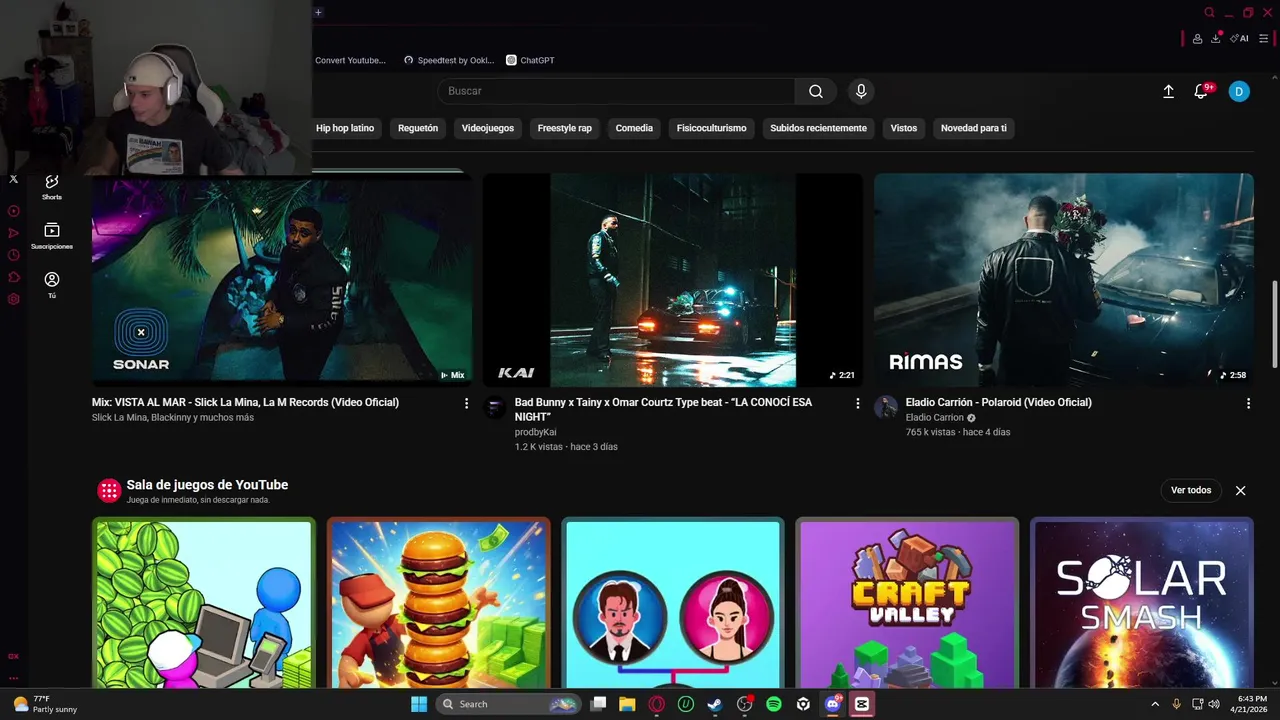
Task: Open the prodbyKai channel avatar
Action: 495,407
